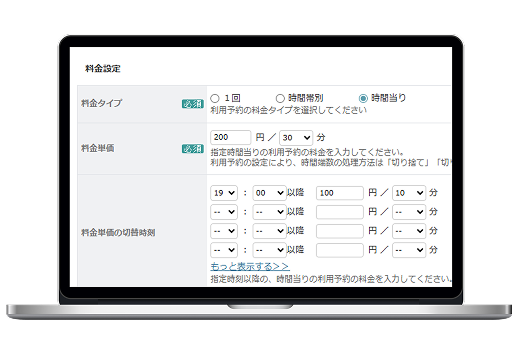Select the 1回 fee type radio button
This screenshot has height=360, width=512.
[215, 98]
